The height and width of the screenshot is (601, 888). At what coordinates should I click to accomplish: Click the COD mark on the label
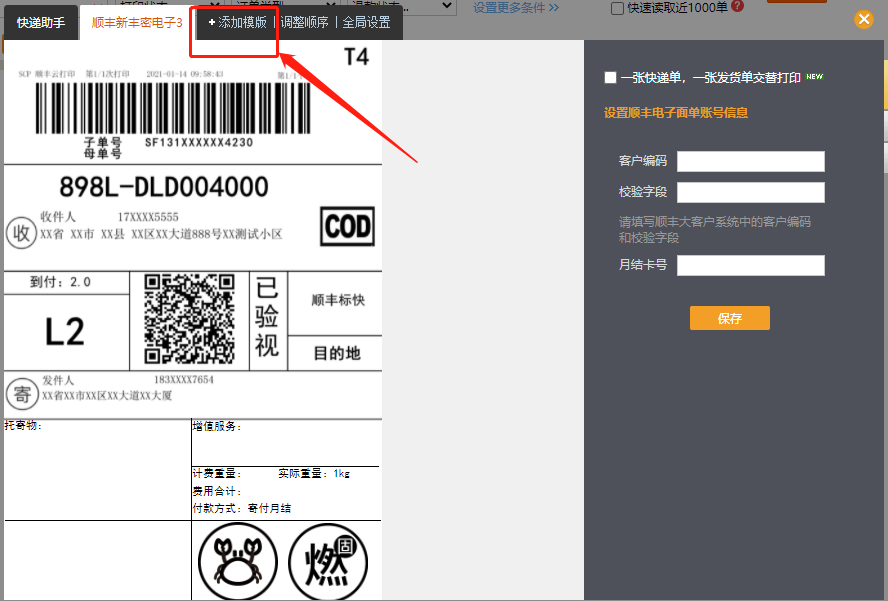[x=347, y=227]
